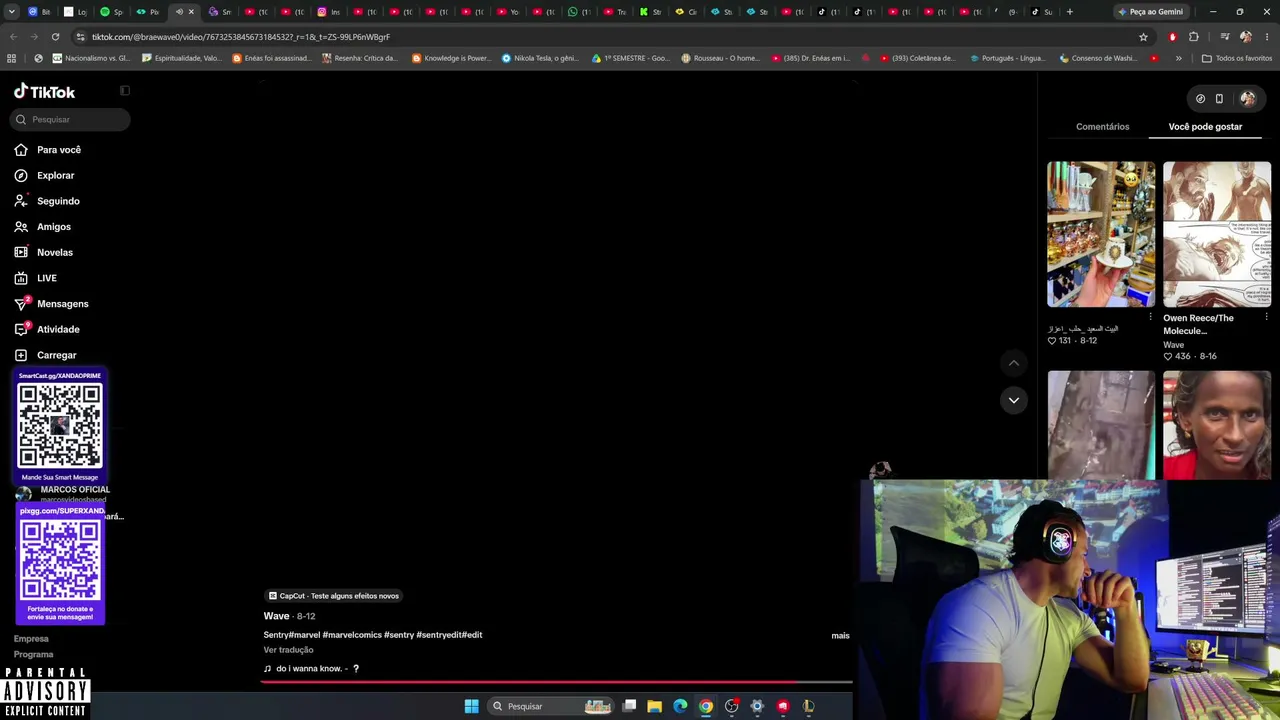This screenshot has width=1280, height=720.
Task: Click the TikTok logo
Action: (x=44, y=92)
